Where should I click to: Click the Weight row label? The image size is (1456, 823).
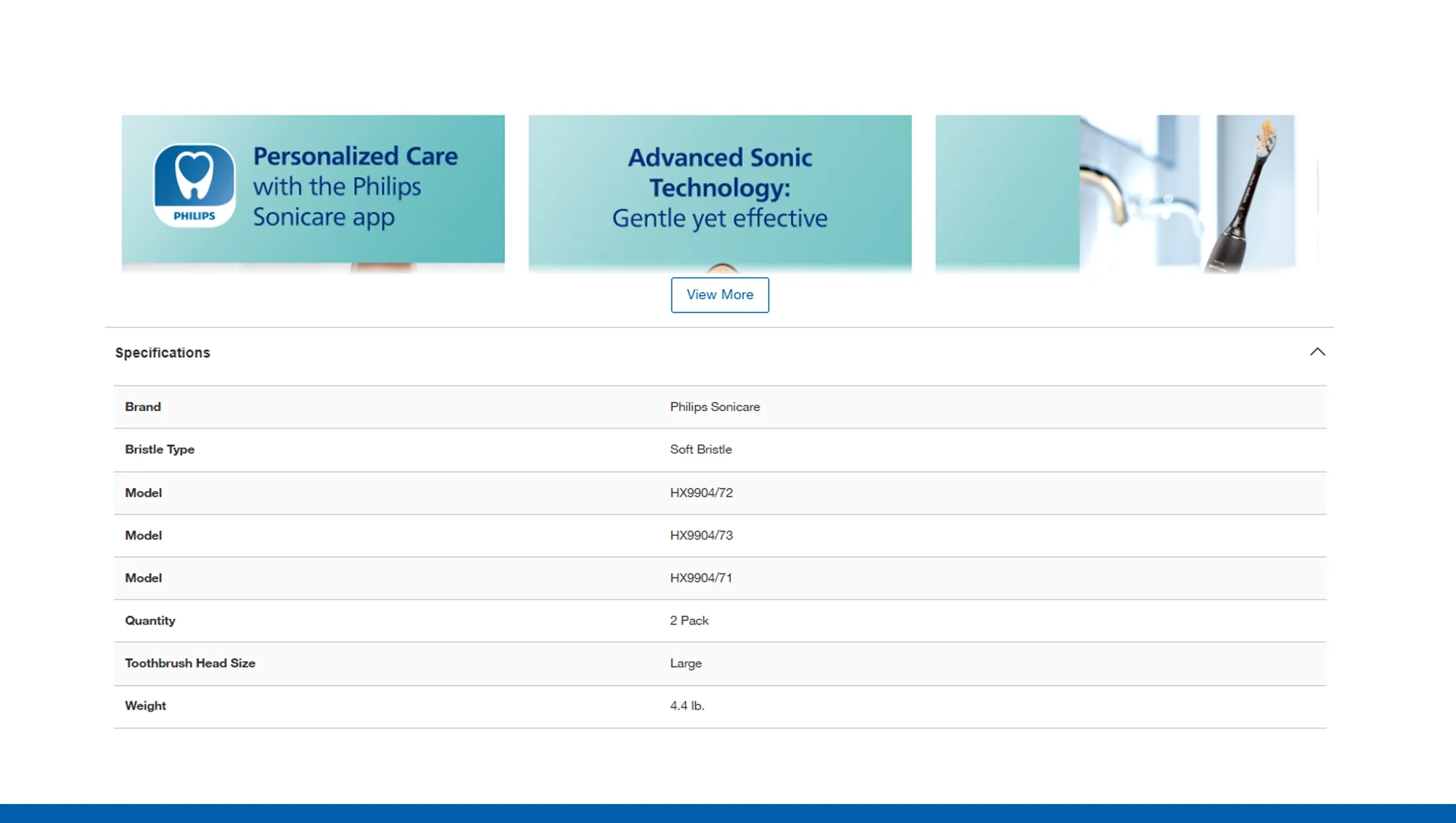(145, 705)
